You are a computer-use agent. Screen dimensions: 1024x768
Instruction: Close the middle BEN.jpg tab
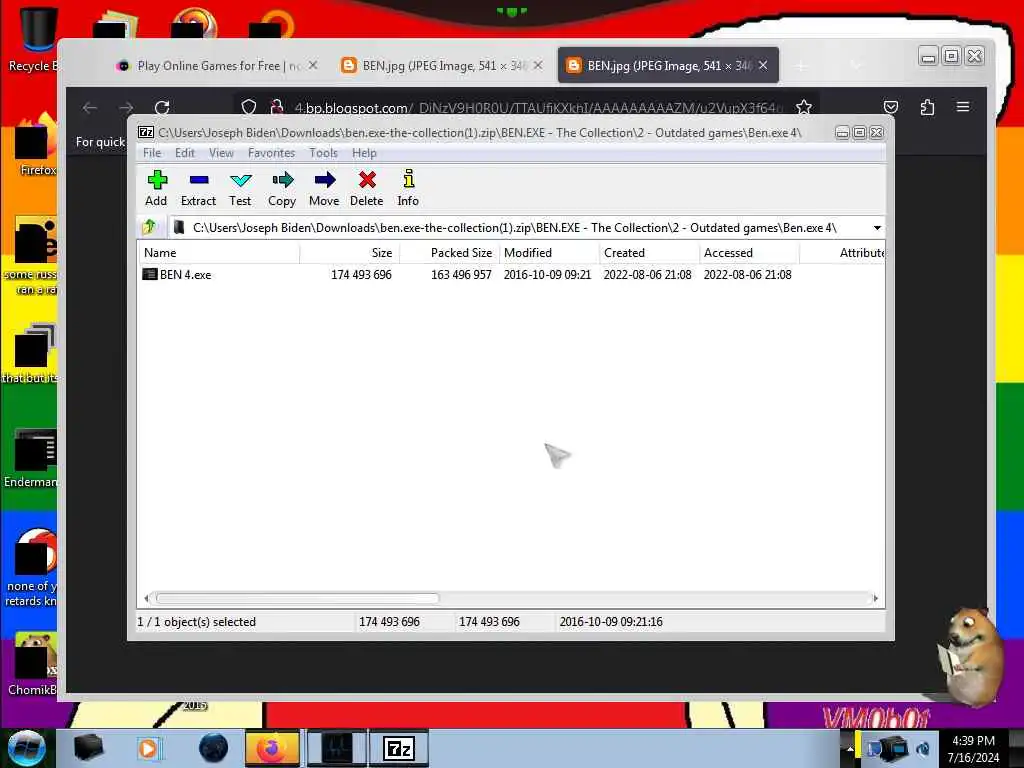pyautogui.click(x=538, y=65)
